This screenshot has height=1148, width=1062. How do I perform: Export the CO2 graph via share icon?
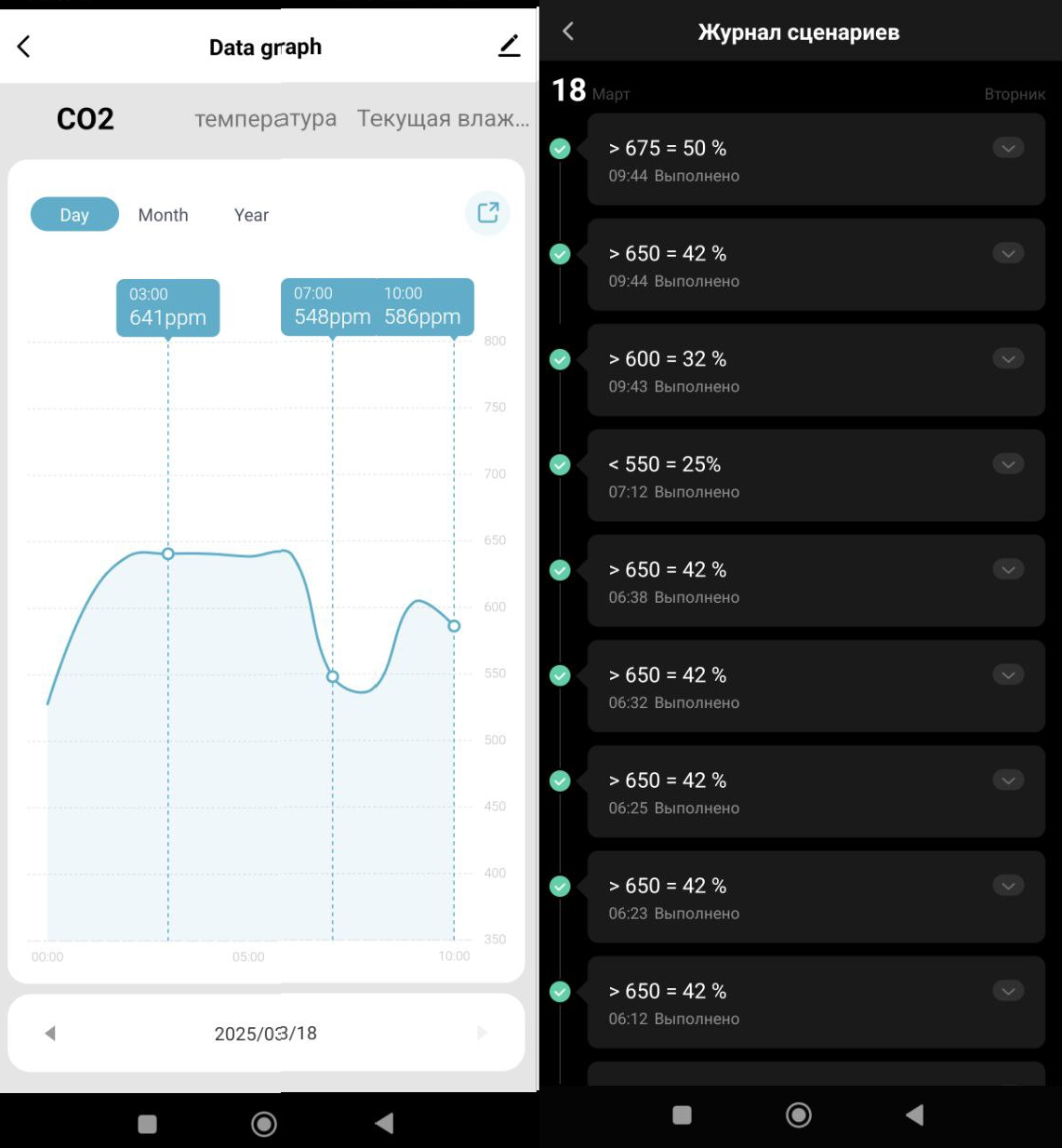(487, 213)
